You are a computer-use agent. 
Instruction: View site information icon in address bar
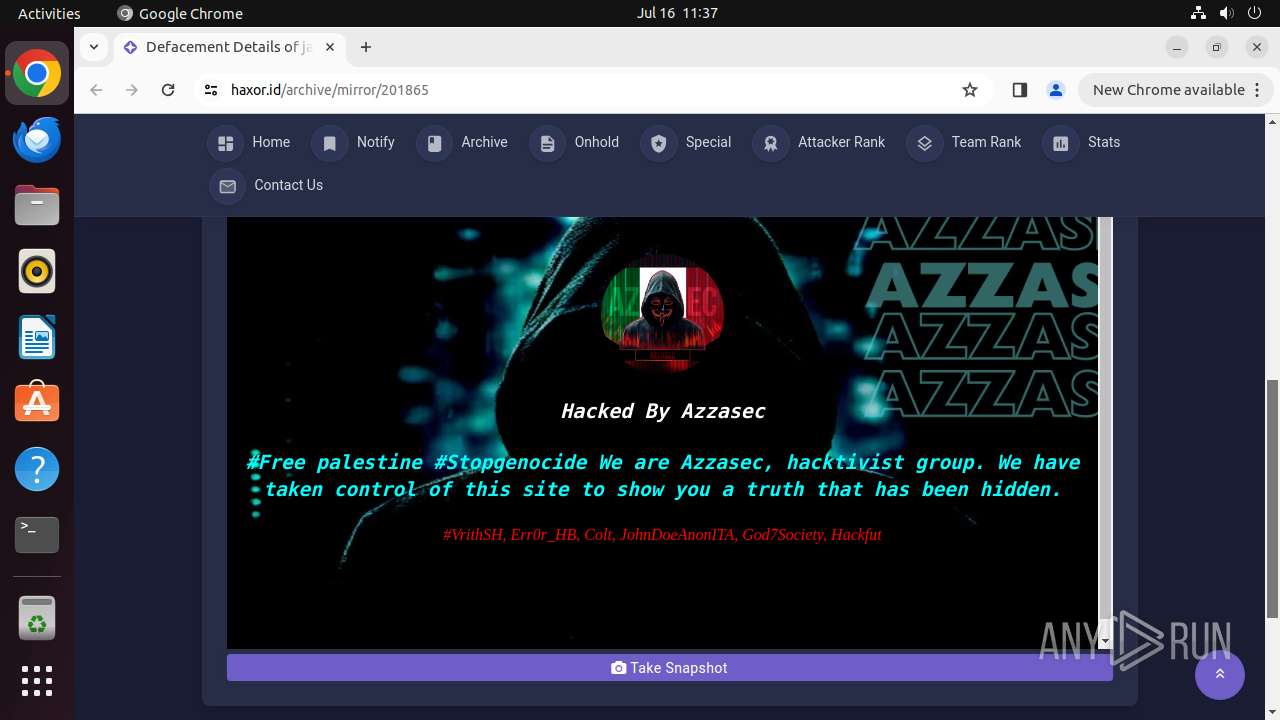click(210, 90)
